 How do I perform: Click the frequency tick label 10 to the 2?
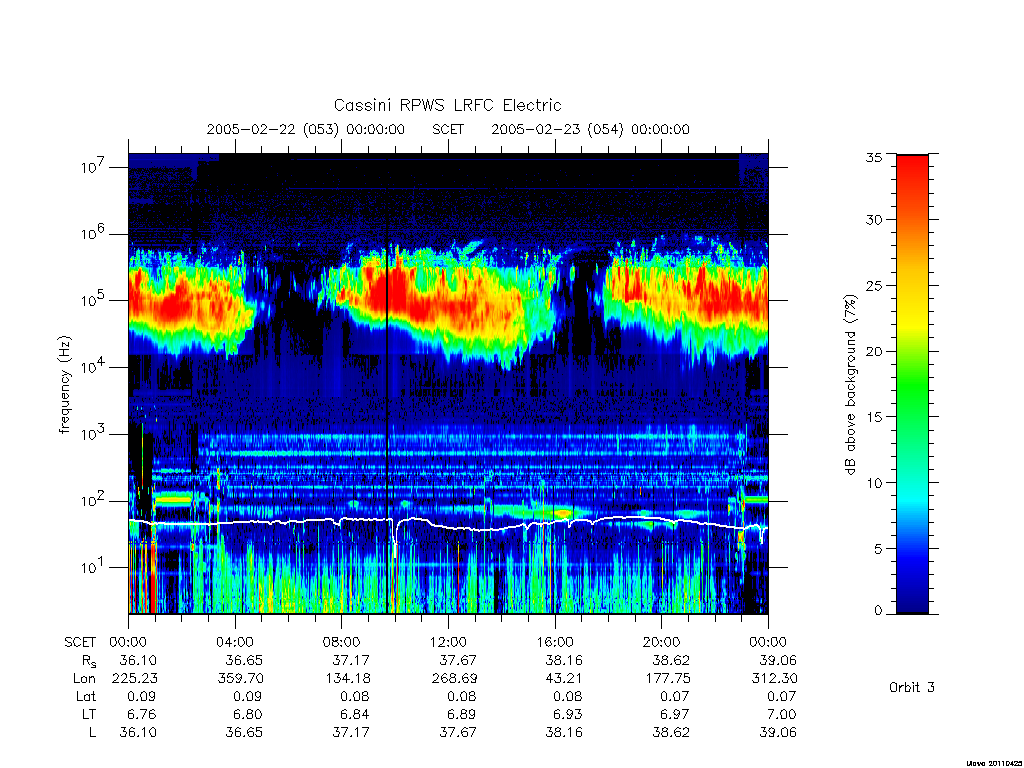[x=93, y=500]
